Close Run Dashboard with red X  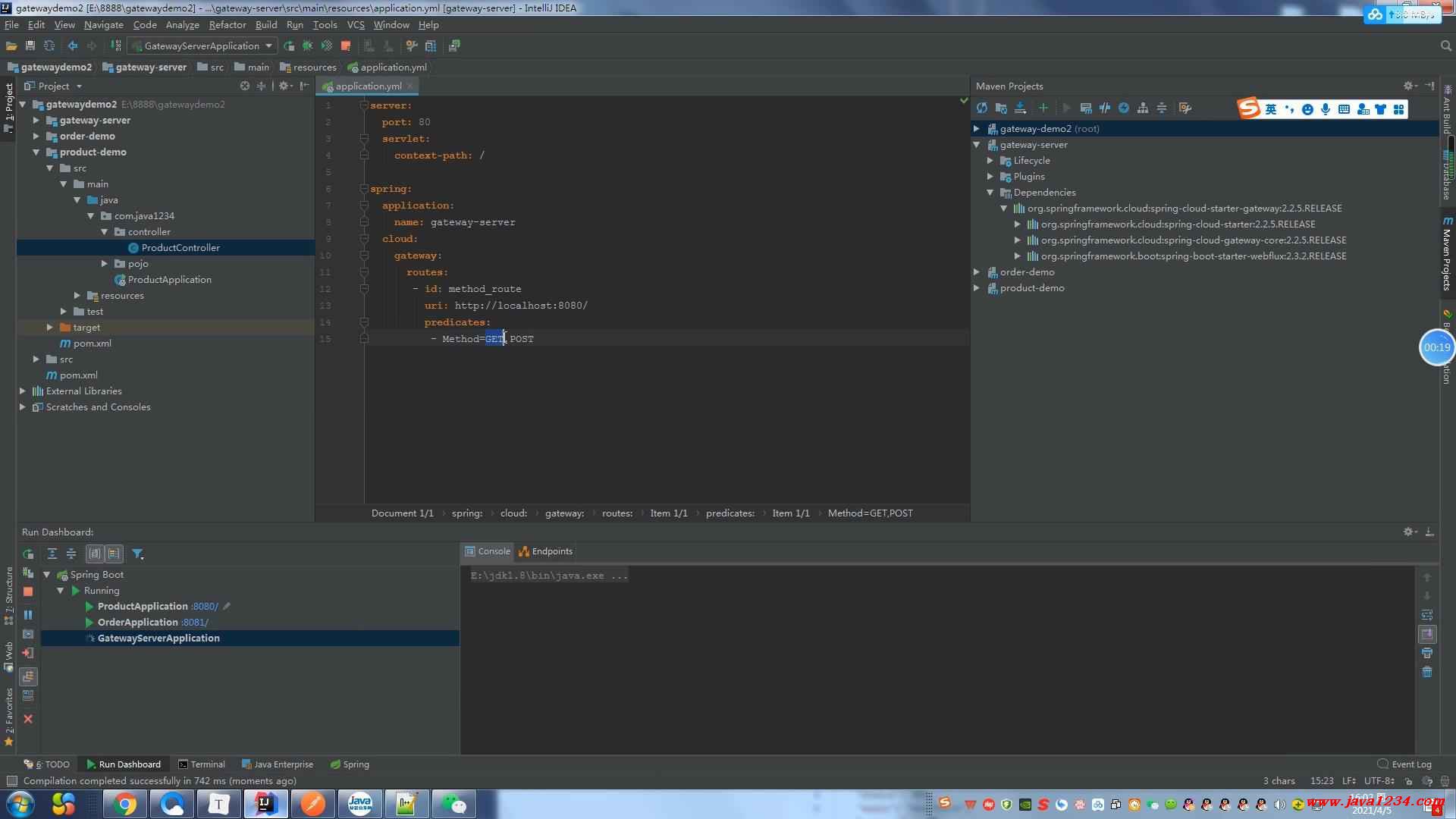(28, 719)
